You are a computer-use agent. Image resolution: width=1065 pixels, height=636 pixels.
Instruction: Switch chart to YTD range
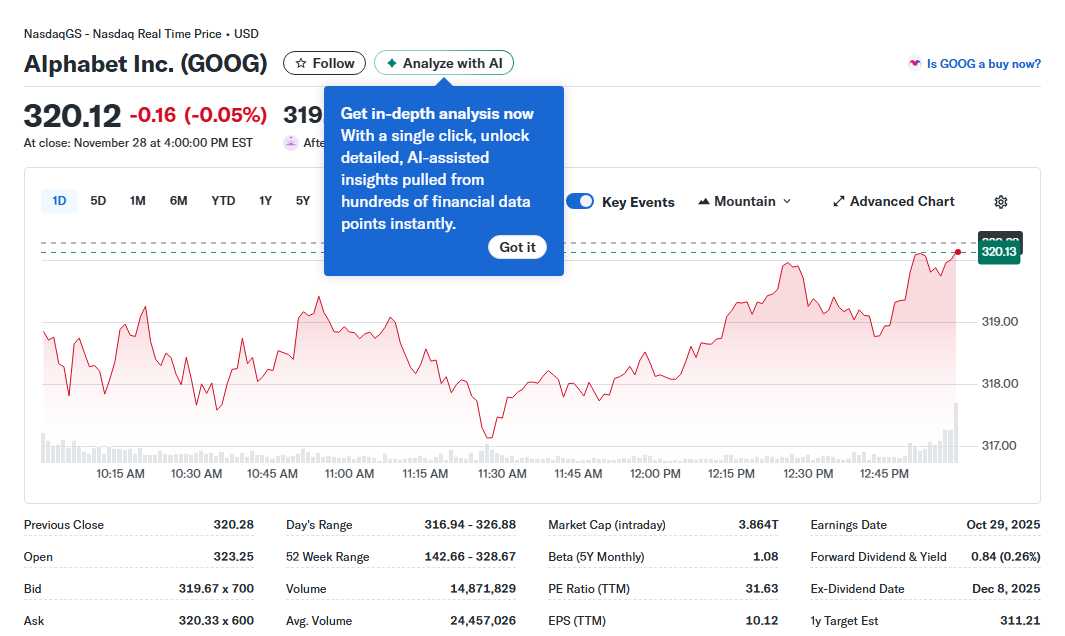coord(223,201)
